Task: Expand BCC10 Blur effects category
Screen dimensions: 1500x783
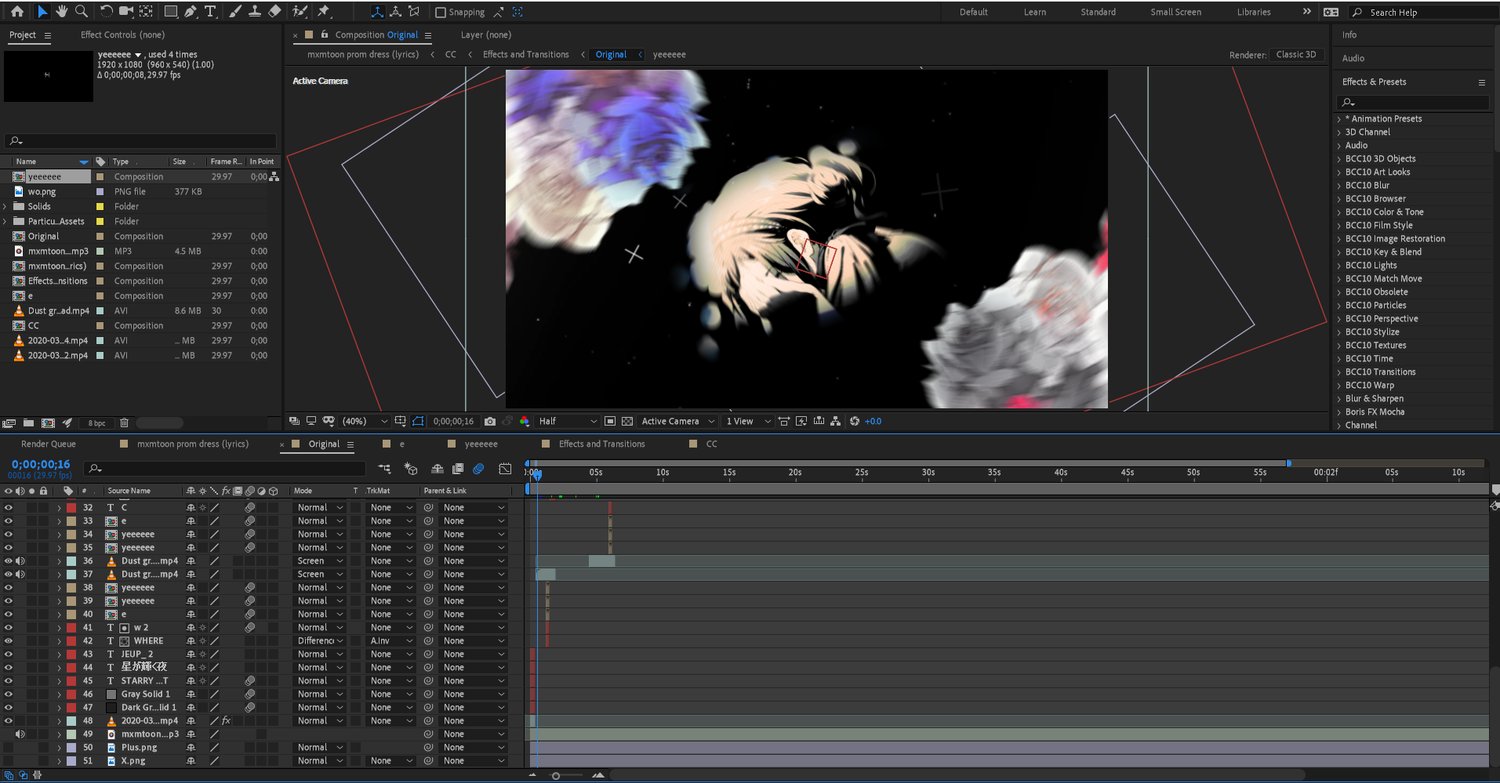Action: (x=1339, y=185)
